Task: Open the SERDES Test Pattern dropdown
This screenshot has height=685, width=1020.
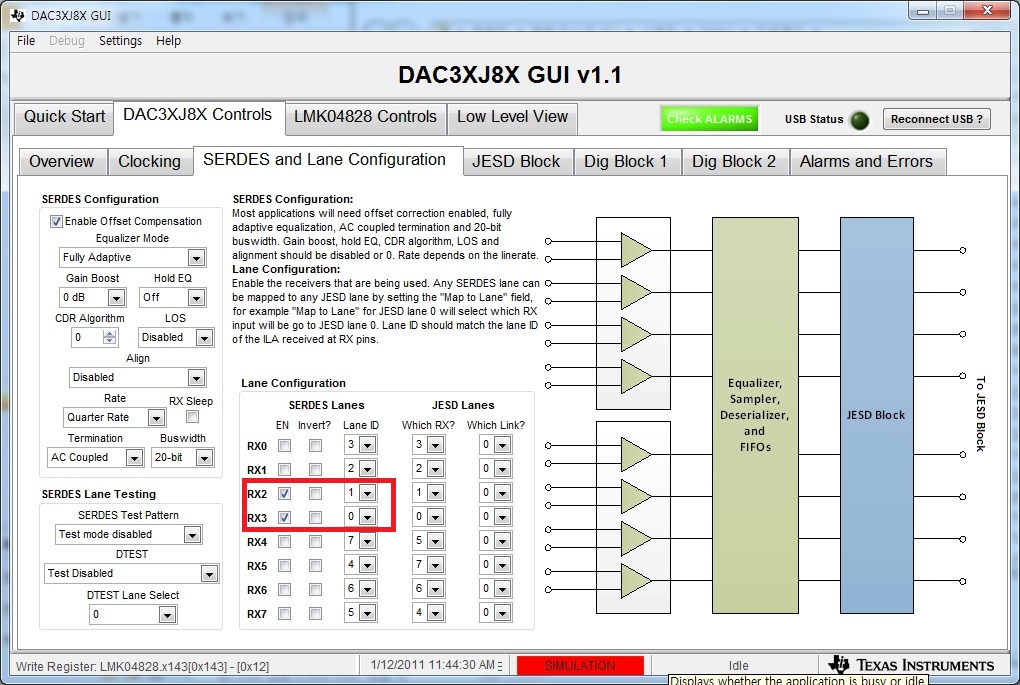Action: coord(192,535)
